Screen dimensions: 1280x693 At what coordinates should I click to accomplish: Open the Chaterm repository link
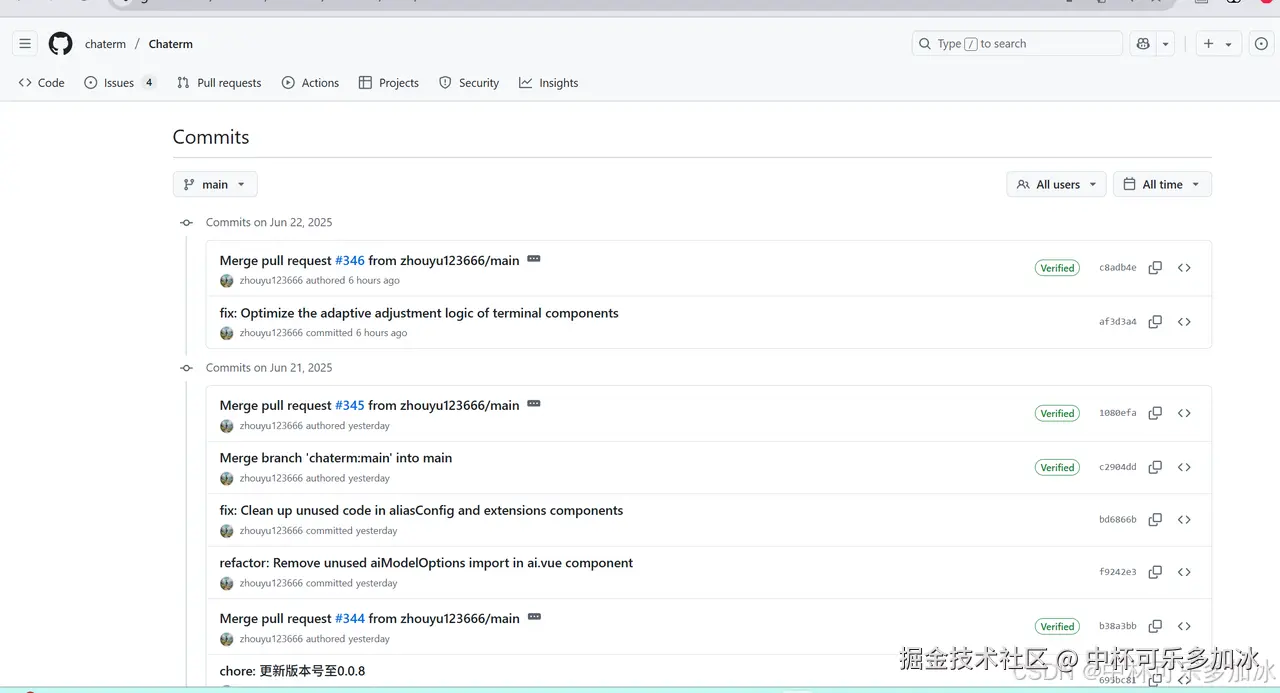click(171, 44)
